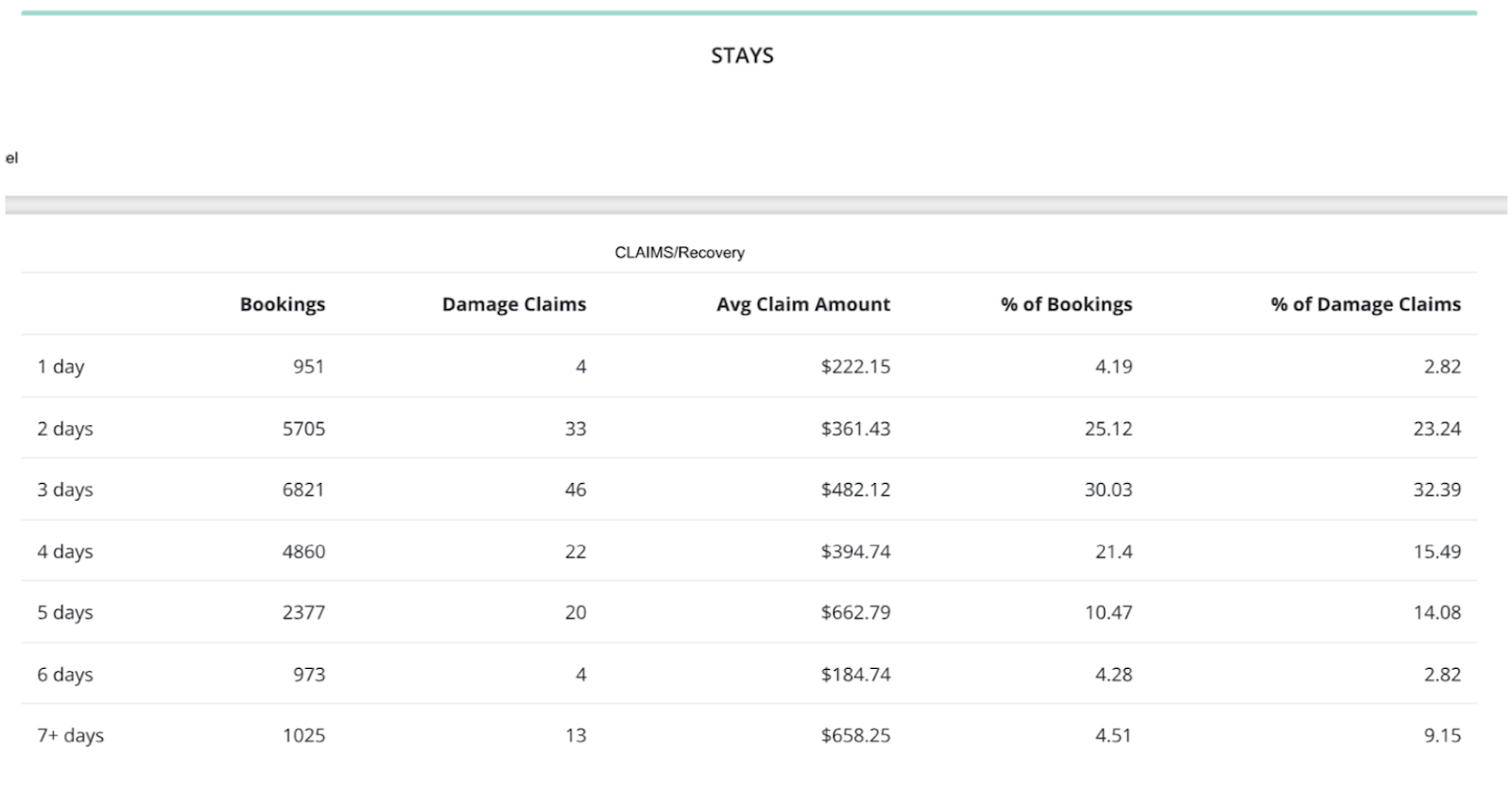Select the 5 days row label

65,613
